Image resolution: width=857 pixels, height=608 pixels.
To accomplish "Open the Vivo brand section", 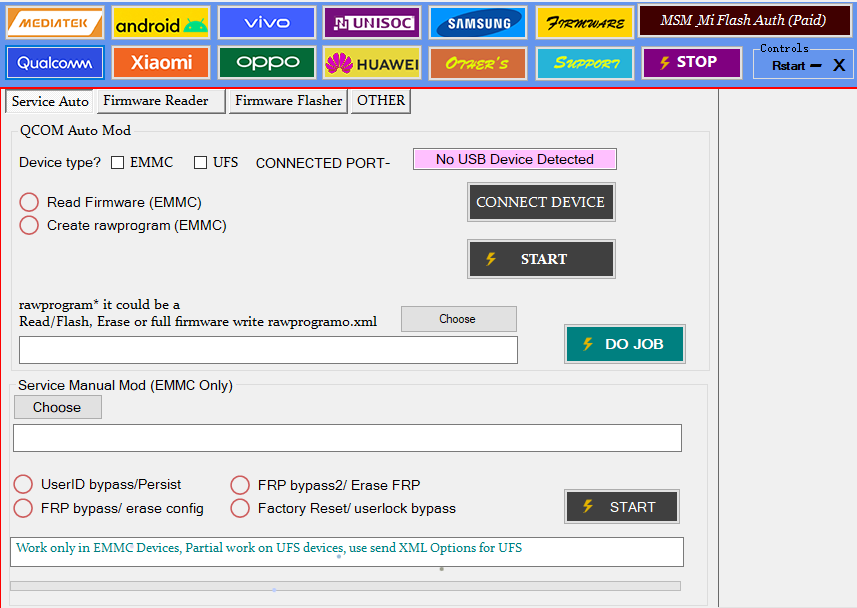I will [266, 23].
